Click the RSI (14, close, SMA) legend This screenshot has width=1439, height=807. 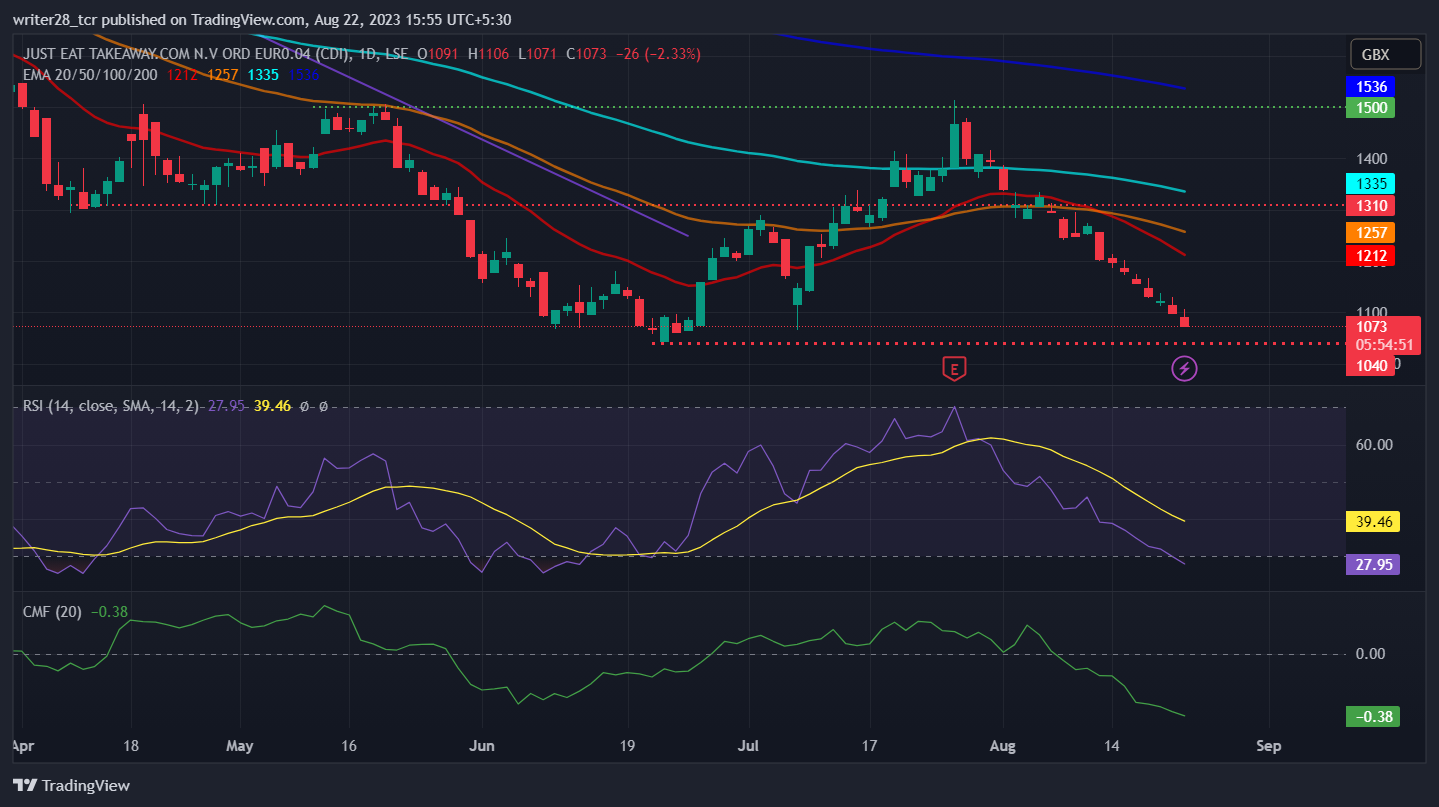pos(111,406)
